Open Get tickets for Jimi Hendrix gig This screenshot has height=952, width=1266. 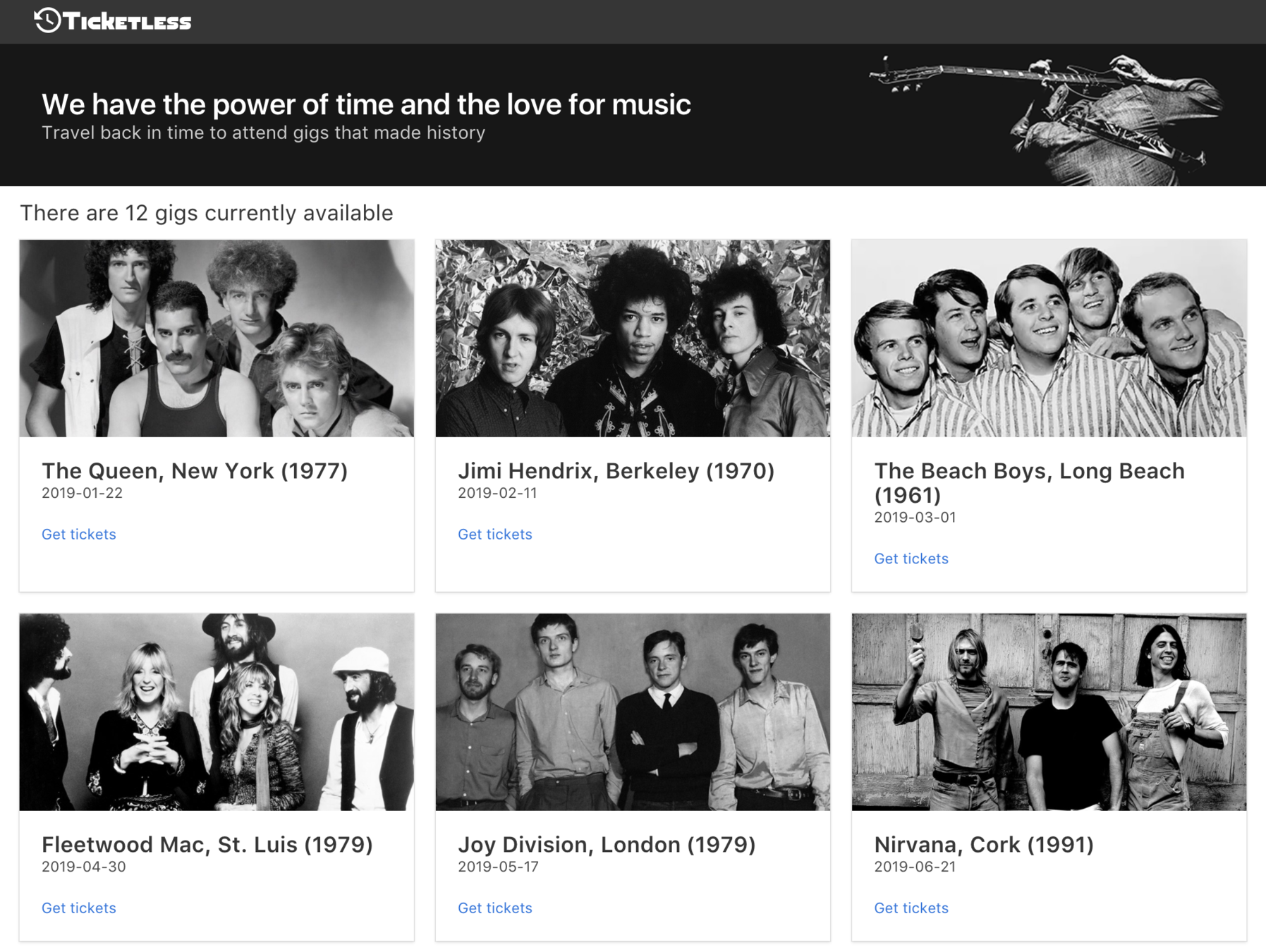pyautogui.click(x=495, y=535)
